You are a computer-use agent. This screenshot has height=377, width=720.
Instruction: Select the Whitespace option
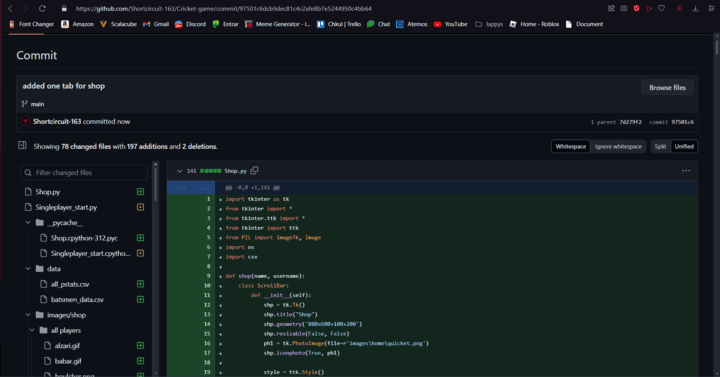coord(571,146)
